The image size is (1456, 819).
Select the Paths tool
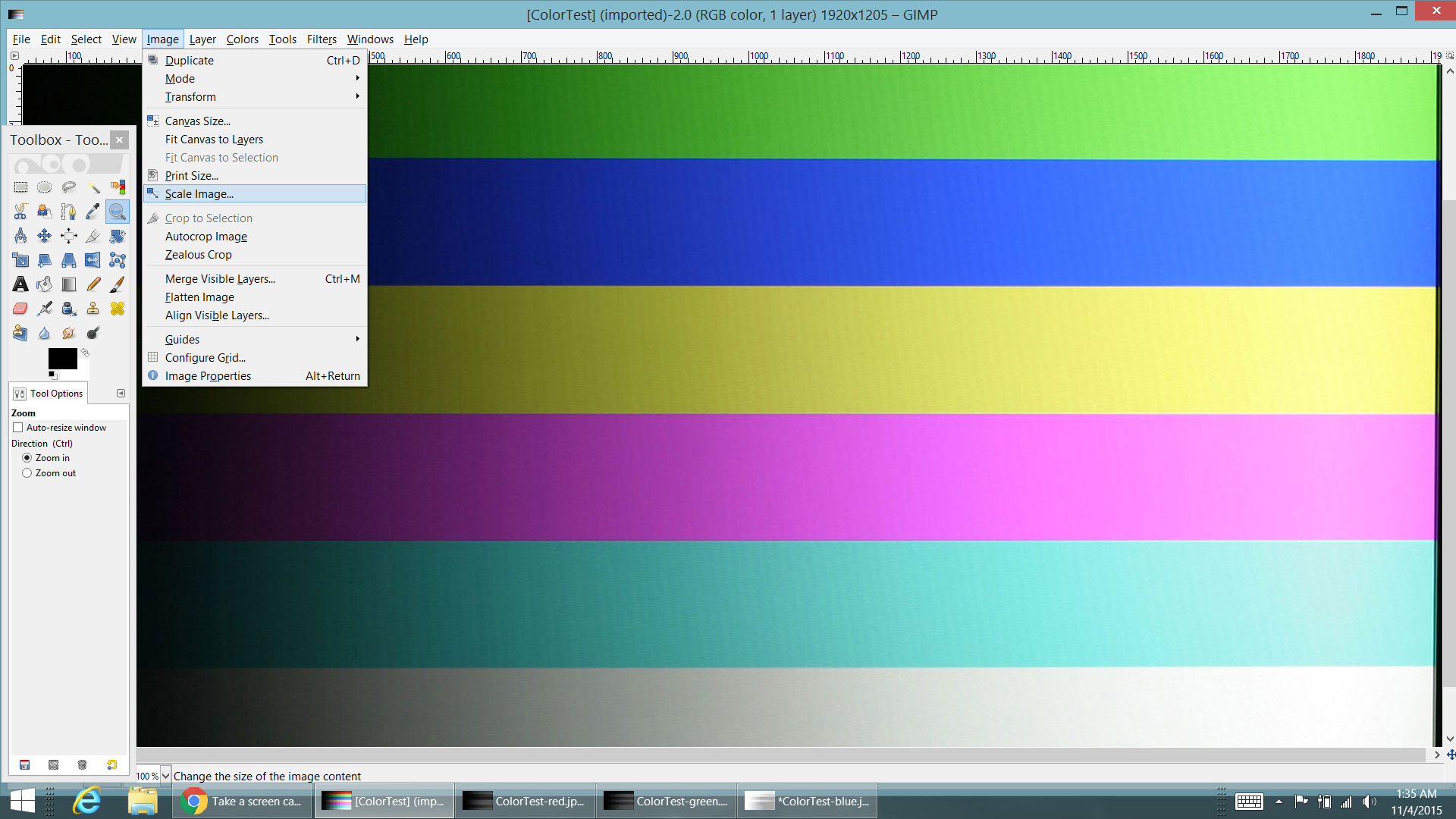(x=69, y=212)
